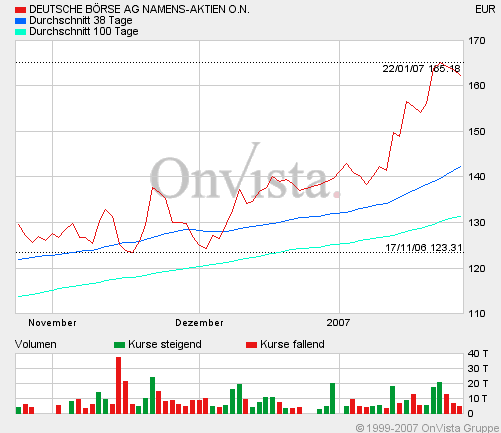Click the '17/11/06 123.31' low marker label
Viewport: 501px width, 433px height.
coord(424,248)
